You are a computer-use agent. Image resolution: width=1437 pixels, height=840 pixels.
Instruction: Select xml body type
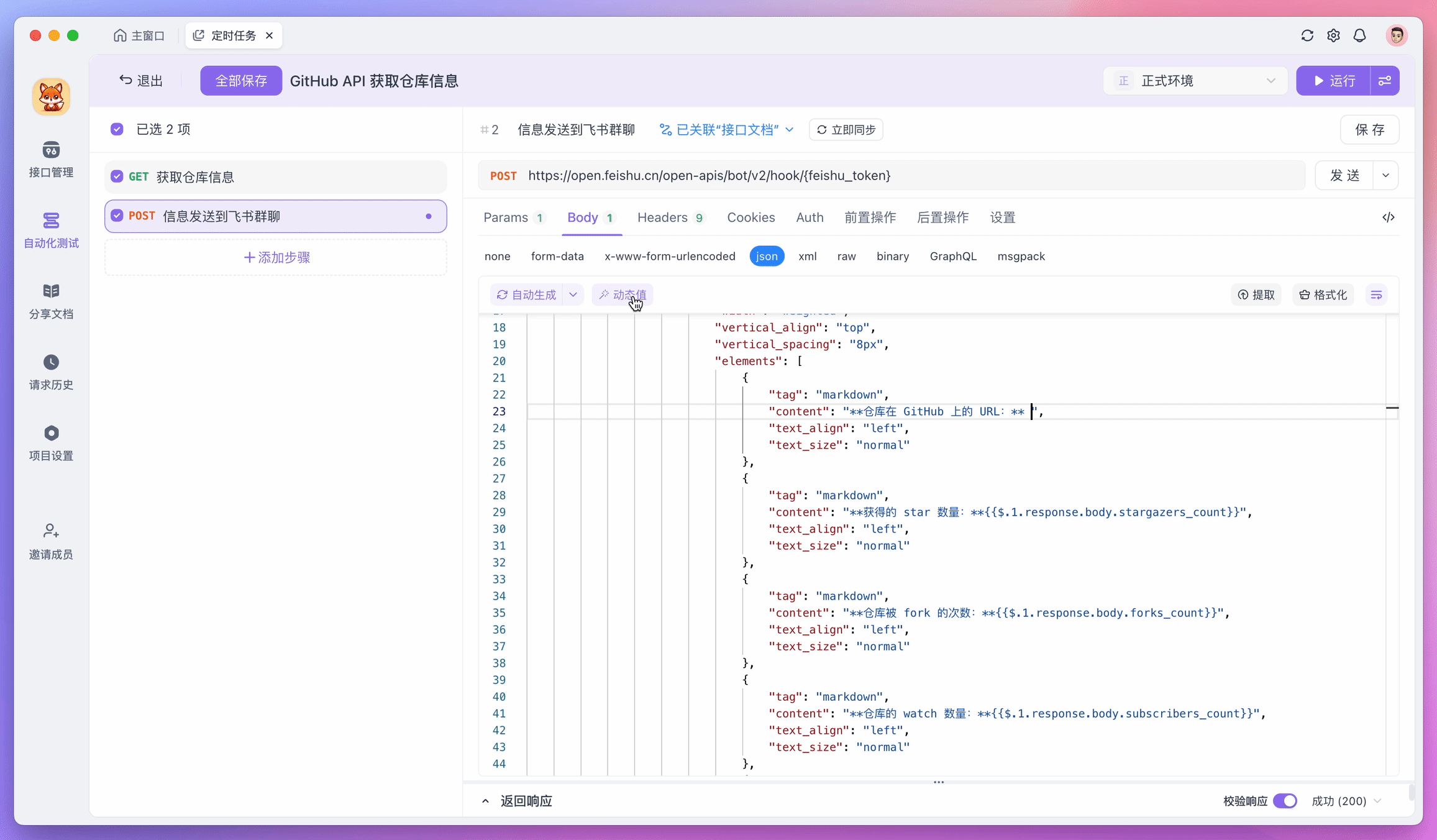[807, 256]
